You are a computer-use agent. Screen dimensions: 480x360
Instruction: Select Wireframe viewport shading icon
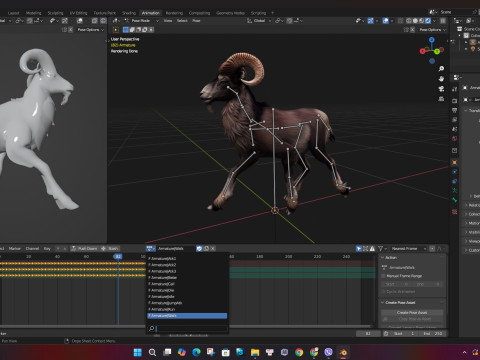point(409,21)
